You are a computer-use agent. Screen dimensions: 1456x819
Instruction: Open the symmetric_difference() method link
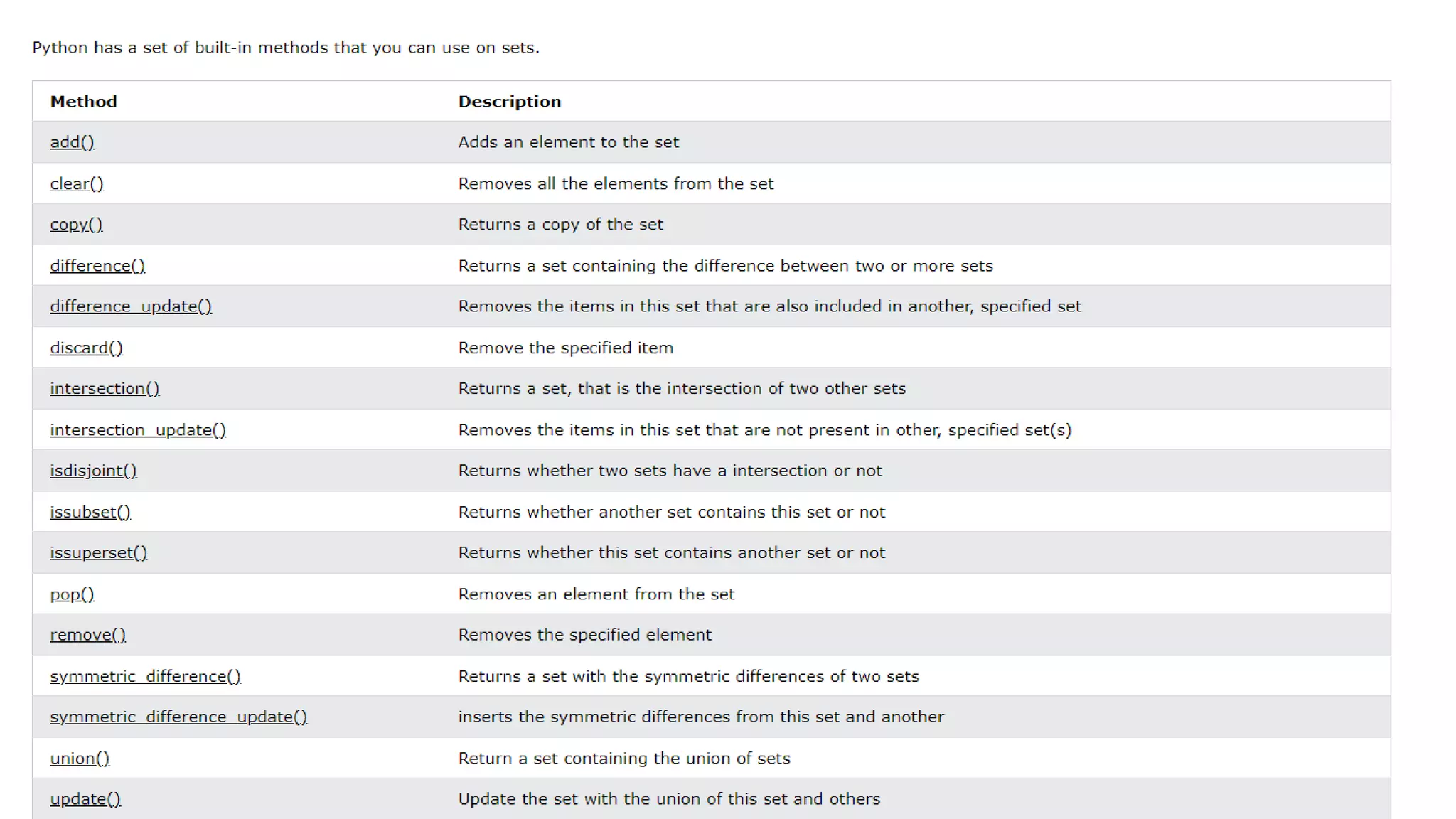tap(145, 676)
